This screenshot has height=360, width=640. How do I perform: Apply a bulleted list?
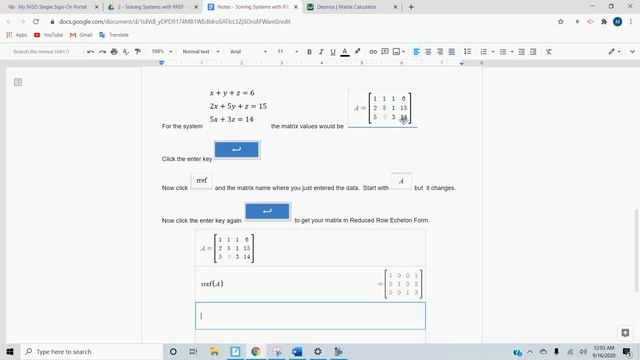(x=503, y=51)
